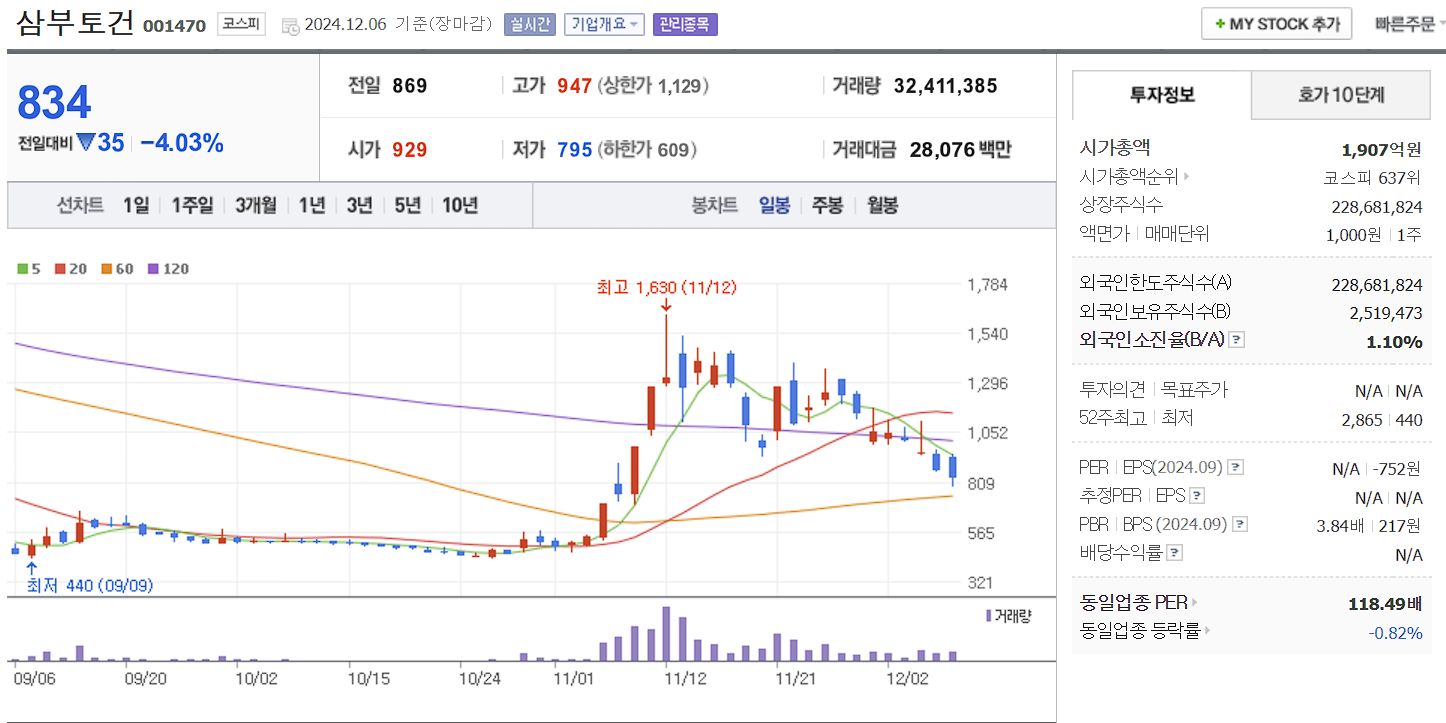Toggle the green 5-day moving average legend
The height and width of the screenshot is (723, 1446).
pos(22,268)
